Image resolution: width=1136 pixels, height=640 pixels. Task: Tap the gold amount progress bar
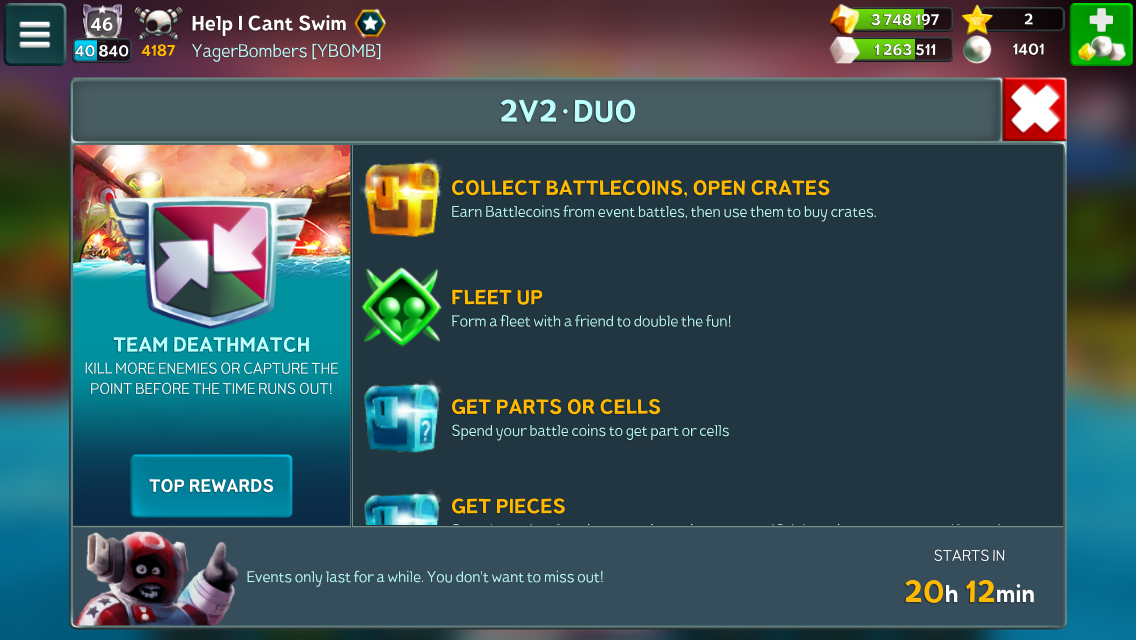pos(904,20)
